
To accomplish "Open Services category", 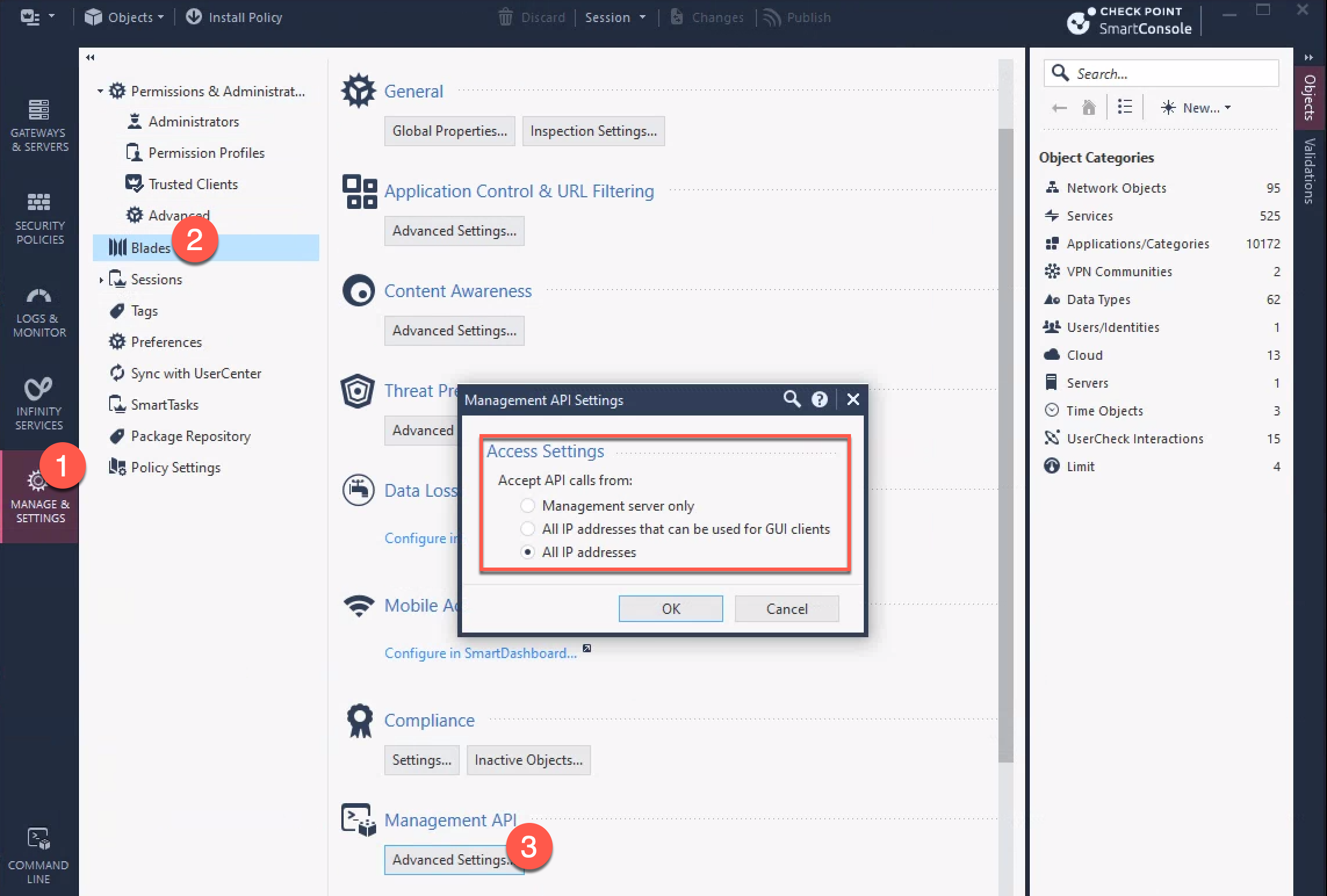I will coord(1161,216).
